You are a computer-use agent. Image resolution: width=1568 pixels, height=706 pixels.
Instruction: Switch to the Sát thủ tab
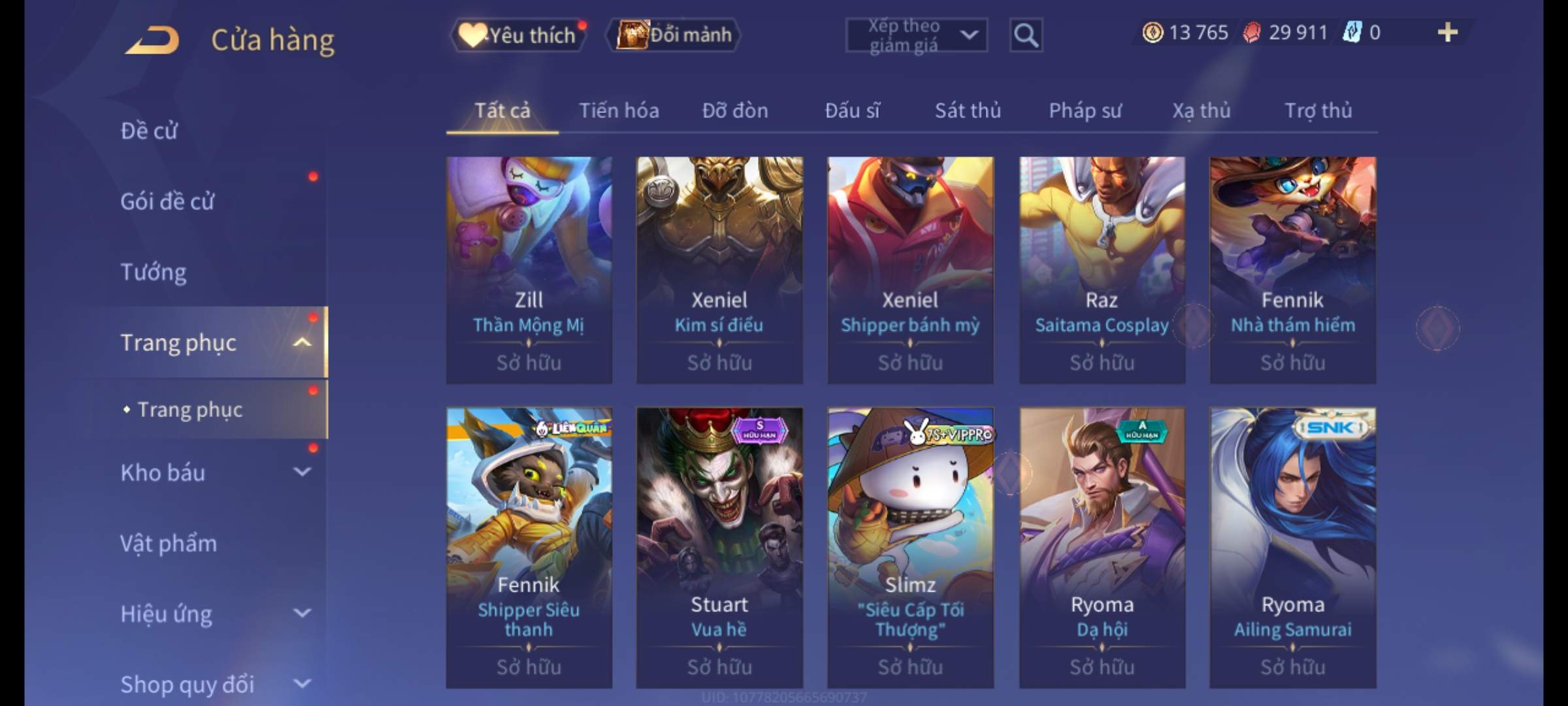coord(968,110)
